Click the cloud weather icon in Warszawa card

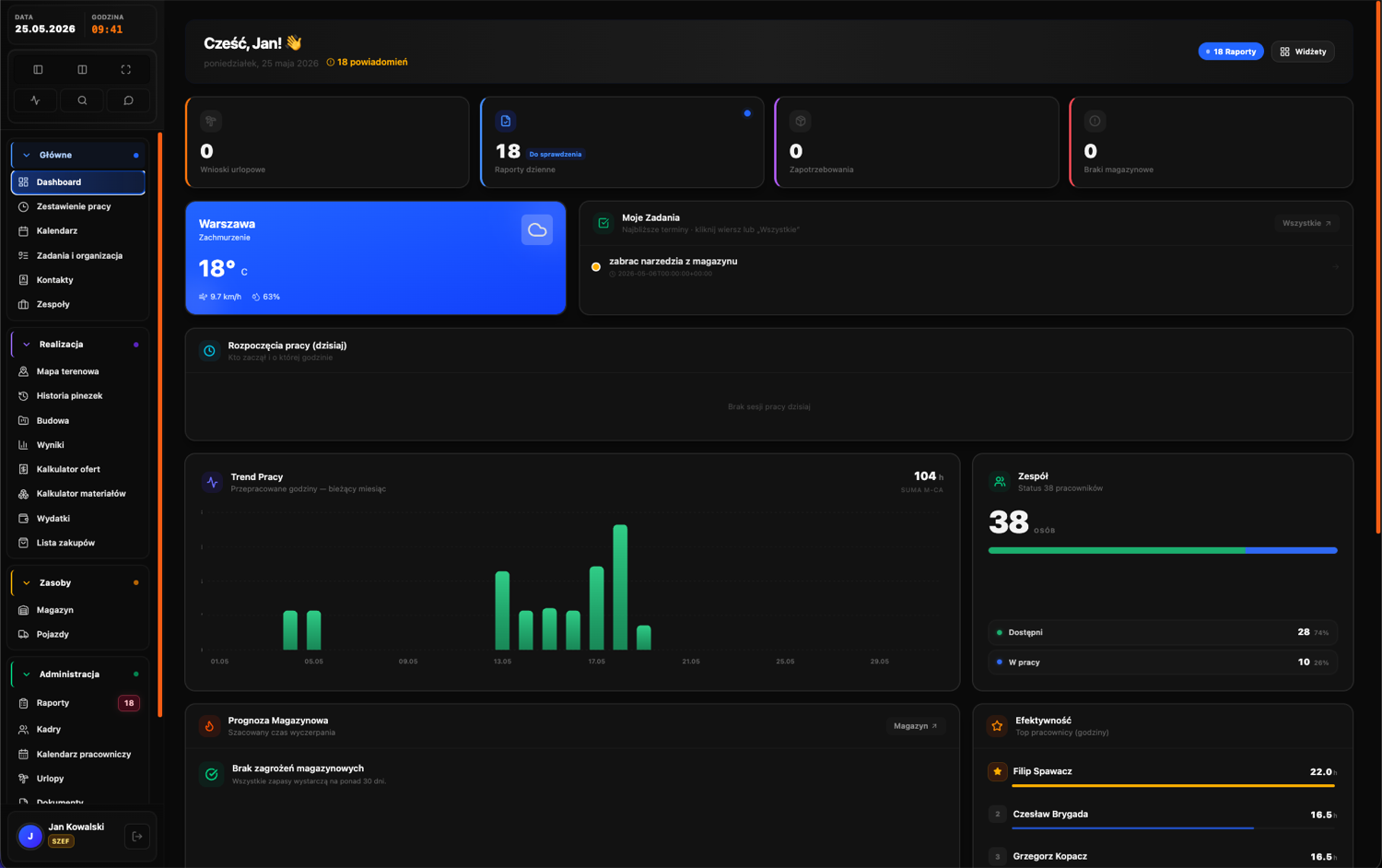point(537,230)
